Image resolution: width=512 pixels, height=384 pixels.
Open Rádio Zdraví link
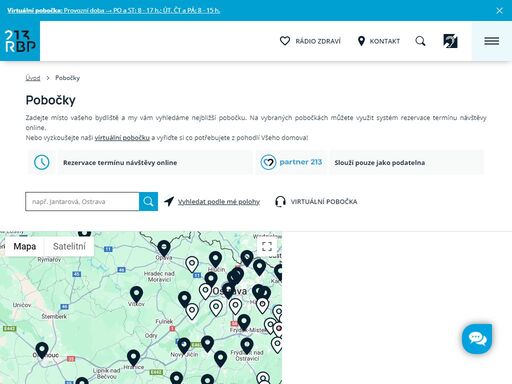point(310,41)
